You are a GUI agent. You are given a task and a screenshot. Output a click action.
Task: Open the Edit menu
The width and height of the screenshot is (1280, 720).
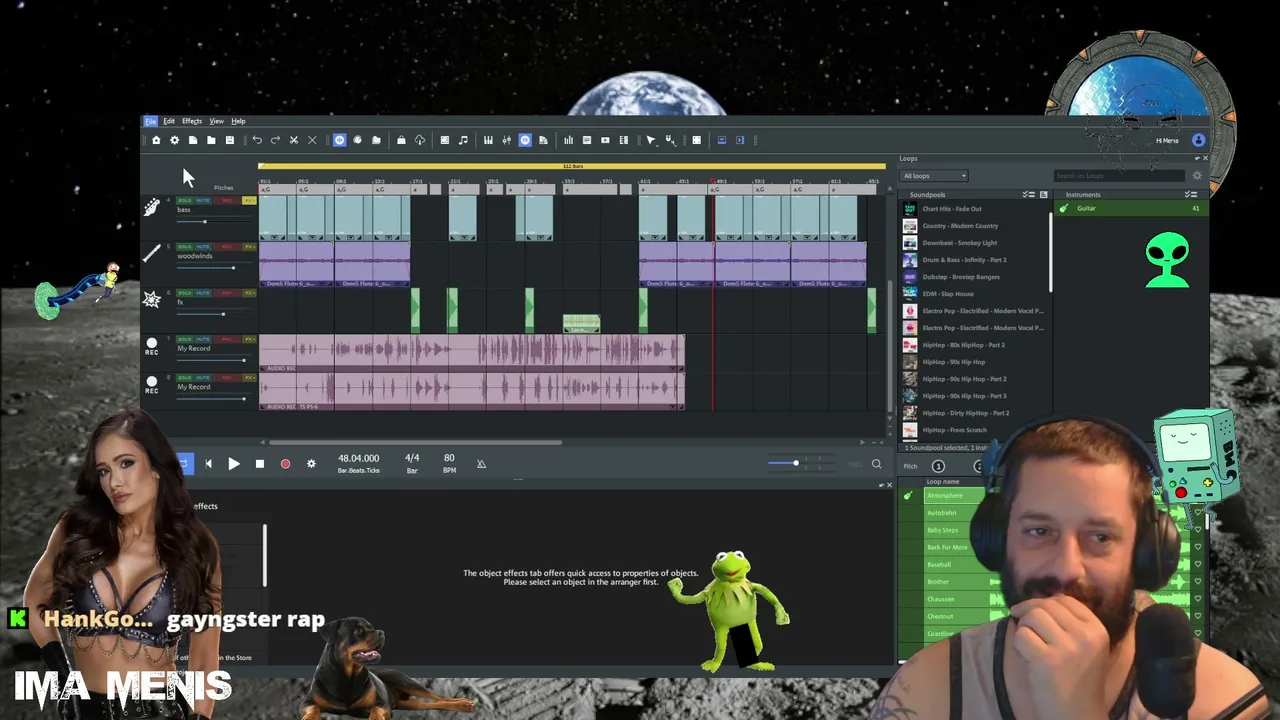(x=169, y=121)
